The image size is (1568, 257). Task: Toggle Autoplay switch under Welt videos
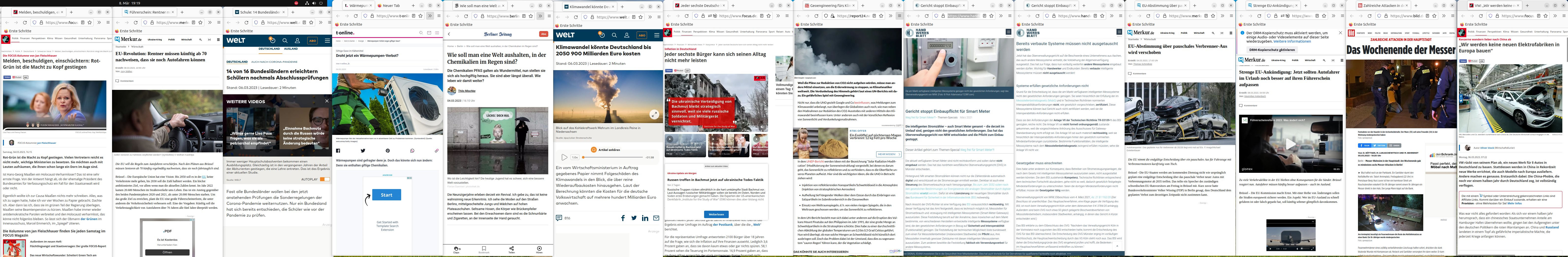click(324, 179)
